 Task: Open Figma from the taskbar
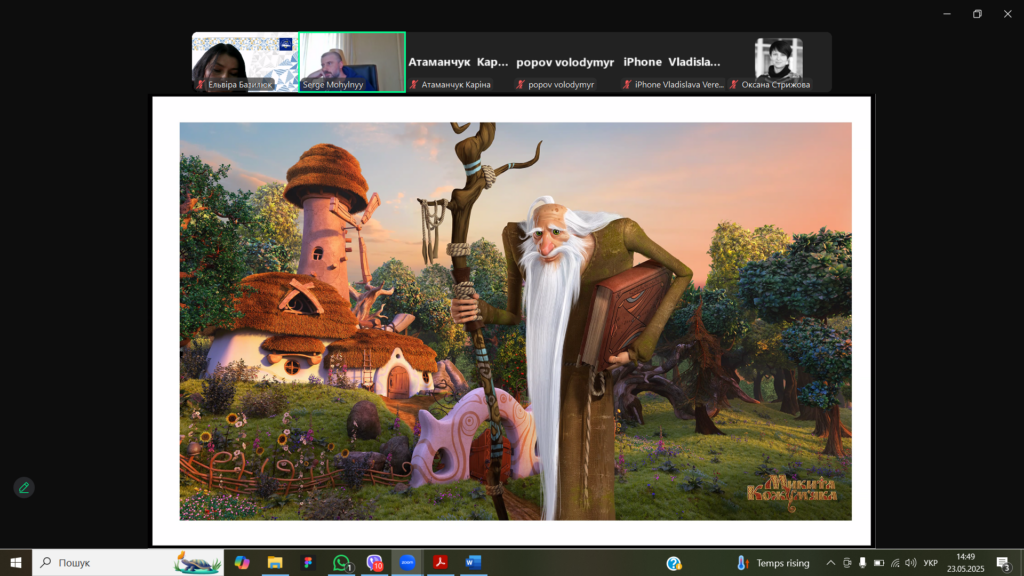click(308, 562)
